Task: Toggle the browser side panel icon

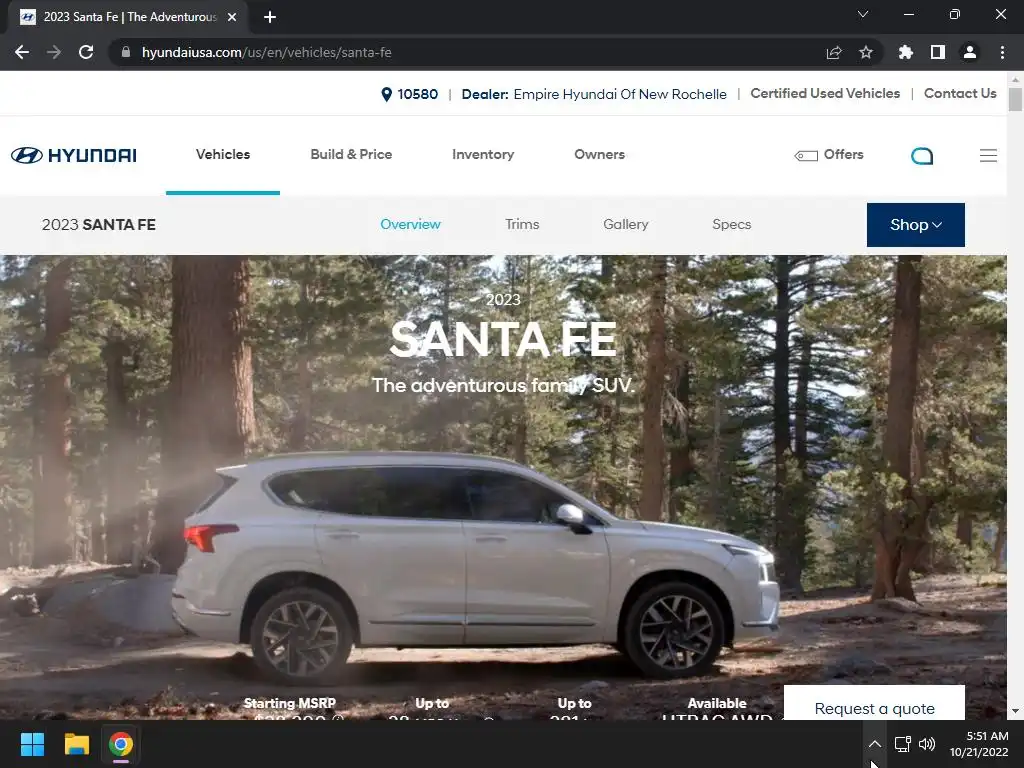Action: pos(938,52)
